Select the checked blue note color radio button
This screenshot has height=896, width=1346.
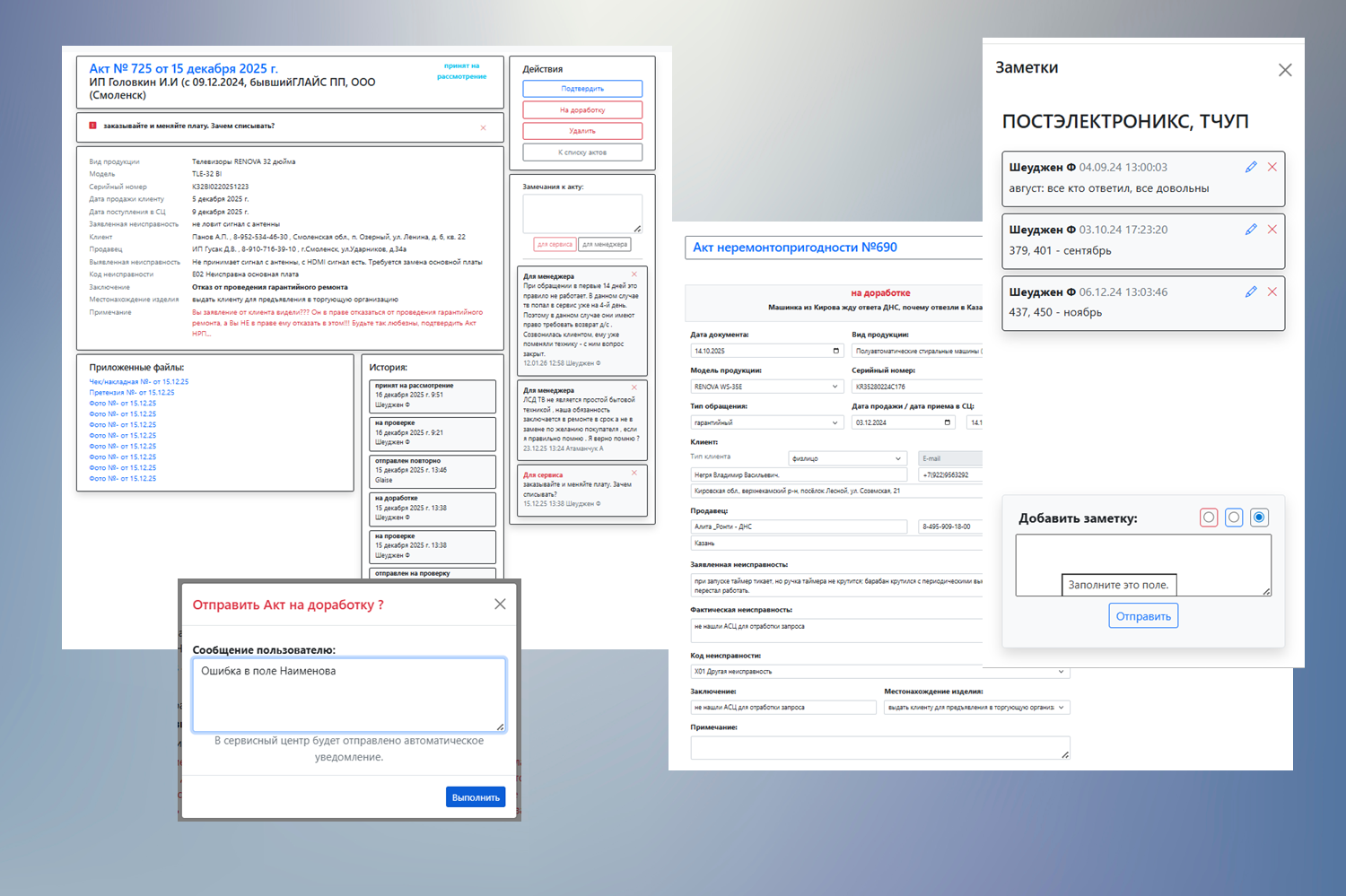(x=1259, y=518)
